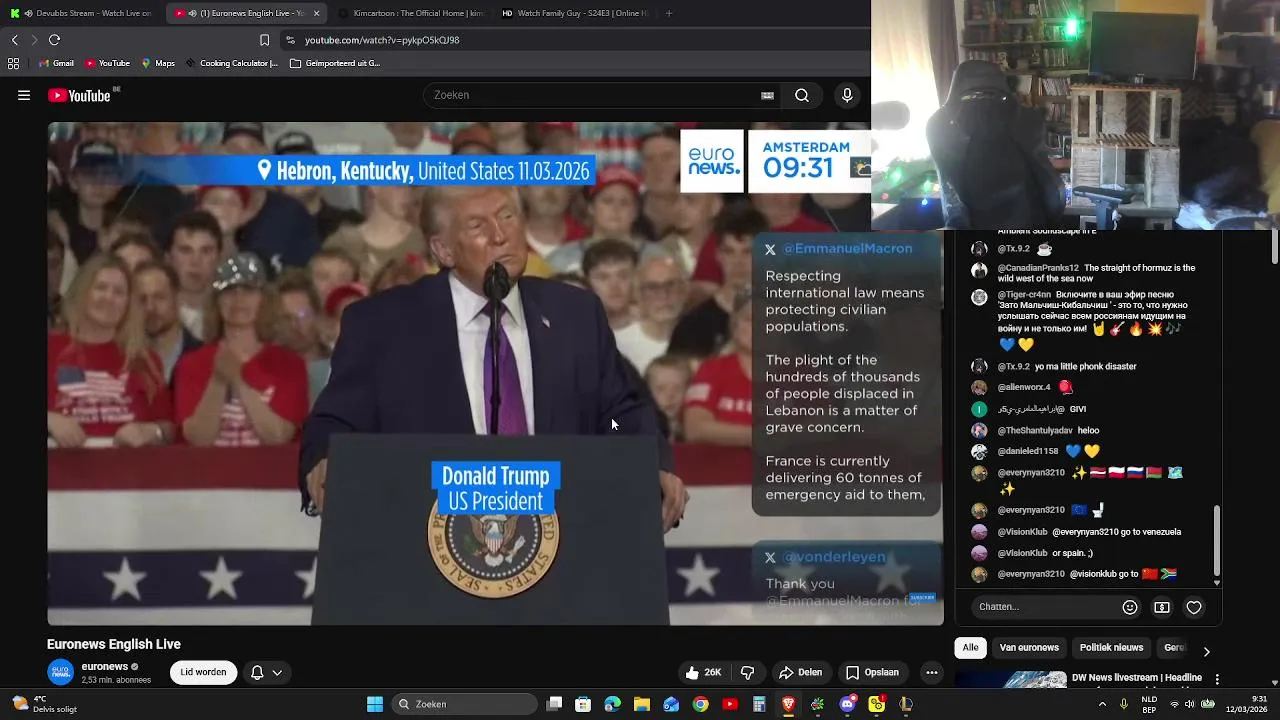
Task: Click the youtube.com address bar URL
Action: coord(382,40)
